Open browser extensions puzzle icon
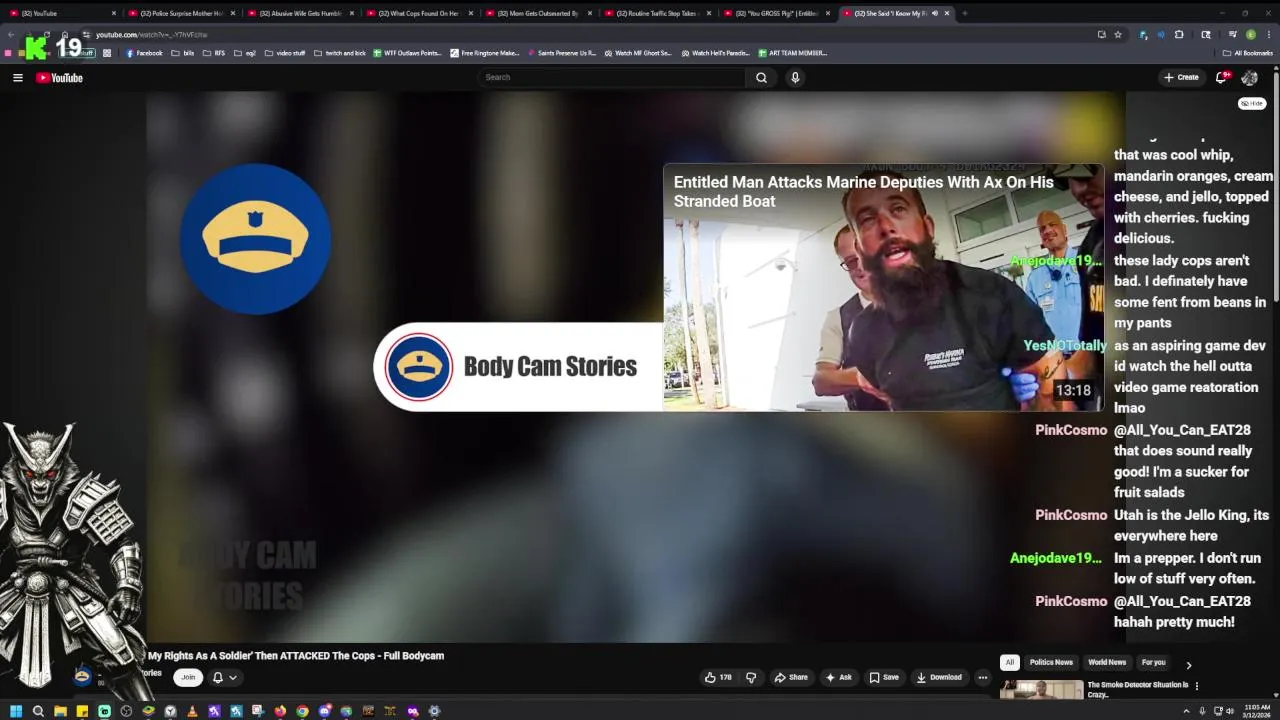 pos(1179,34)
